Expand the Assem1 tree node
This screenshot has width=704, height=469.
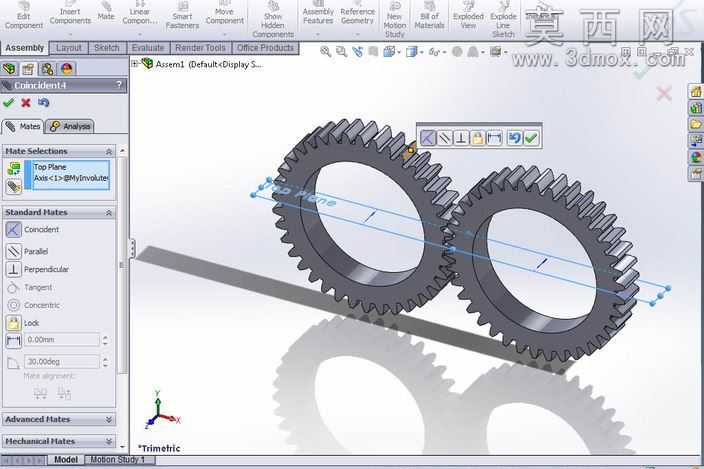(135, 64)
